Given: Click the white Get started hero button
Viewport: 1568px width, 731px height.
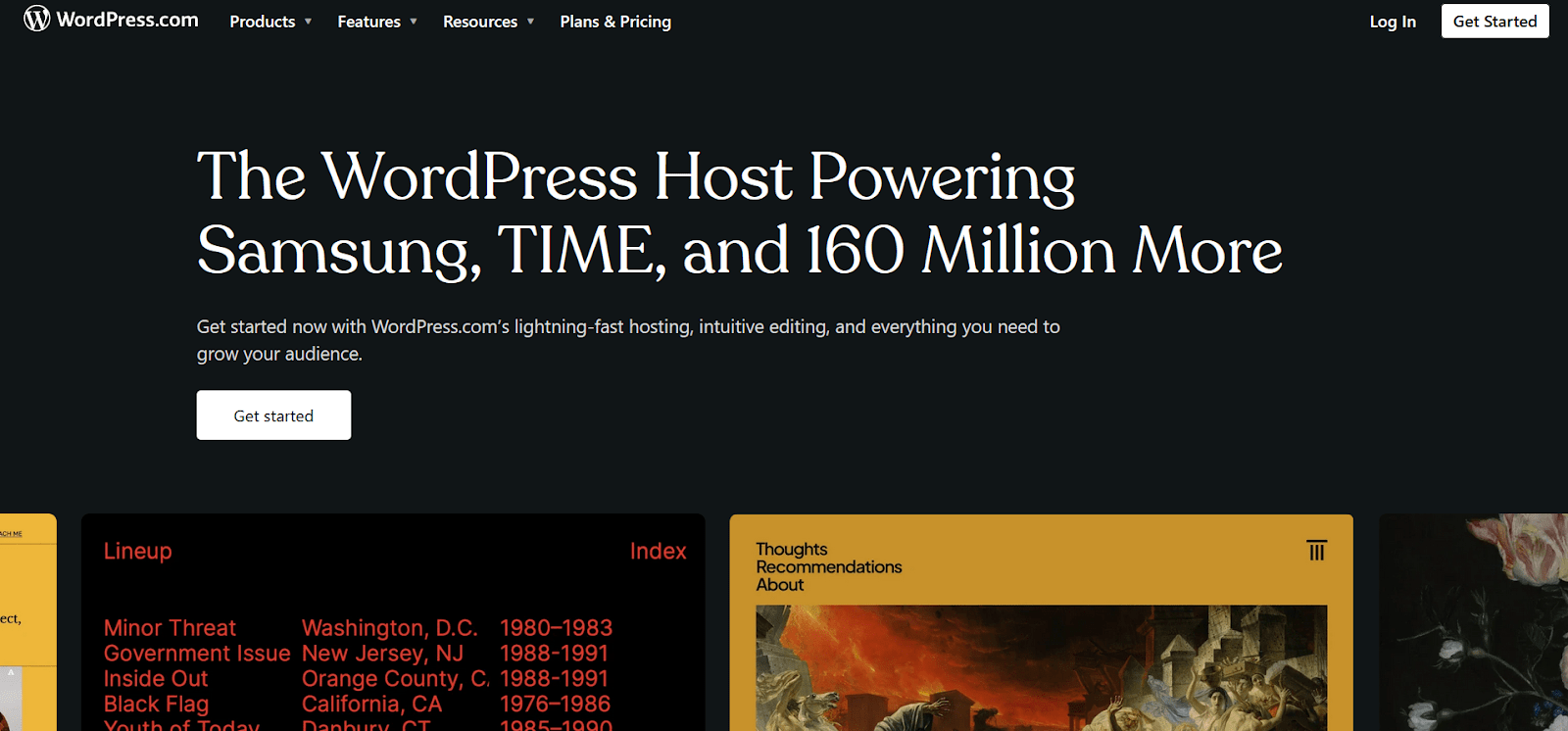Looking at the screenshot, I should pos(273,415).
